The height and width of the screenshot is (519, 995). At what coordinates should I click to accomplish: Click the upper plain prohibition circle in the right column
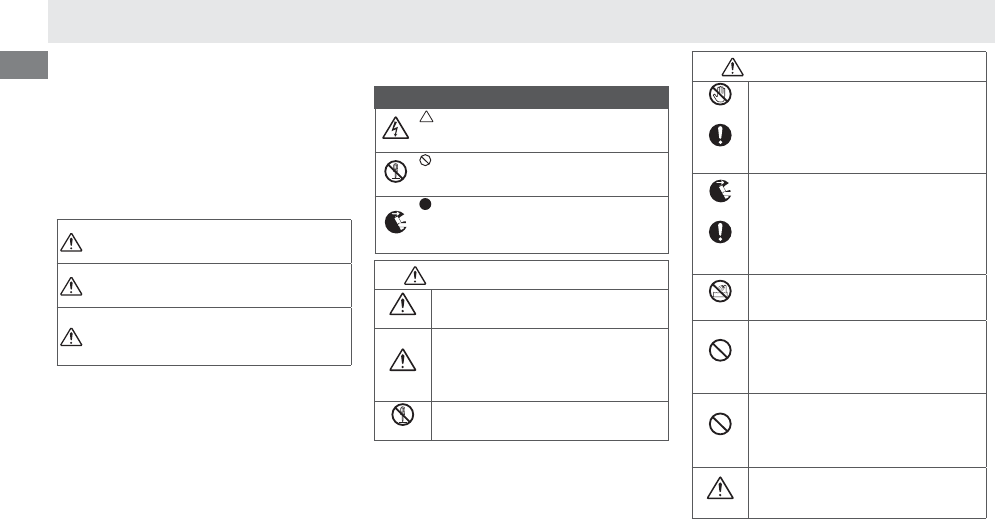click(x=720, y=351)
